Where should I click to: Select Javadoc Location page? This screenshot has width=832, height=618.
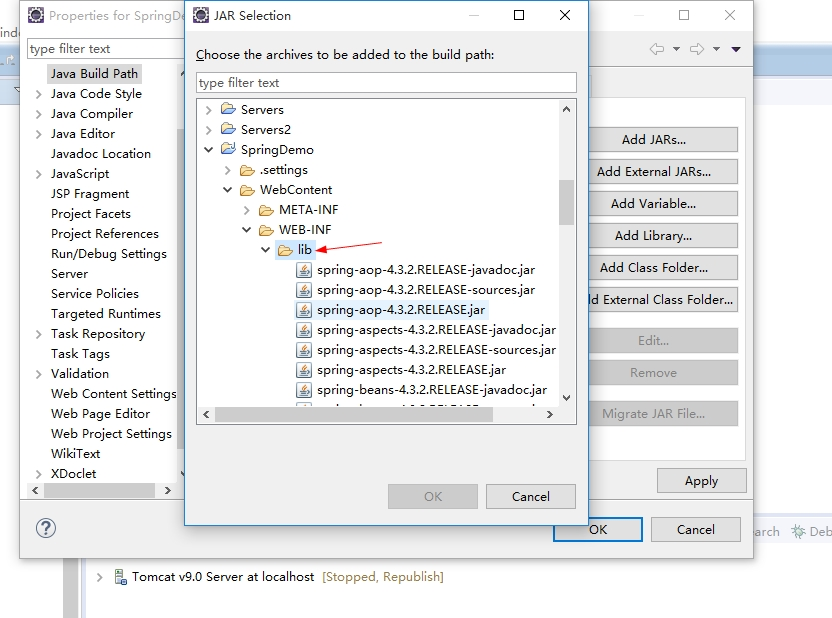[x=101, y=154]
